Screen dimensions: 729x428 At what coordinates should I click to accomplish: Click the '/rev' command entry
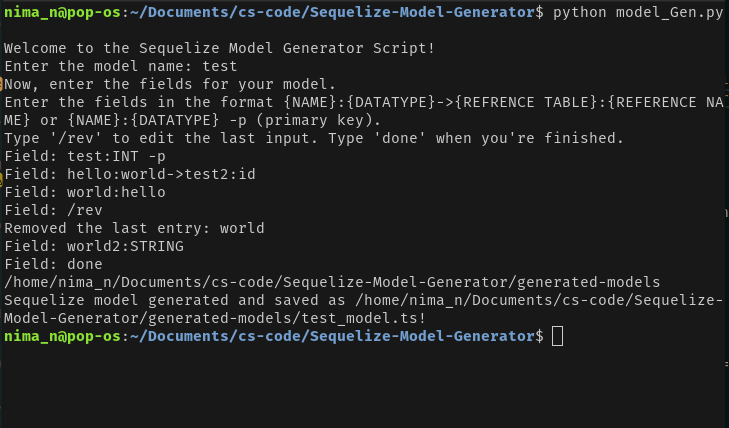tap(85, 210)
